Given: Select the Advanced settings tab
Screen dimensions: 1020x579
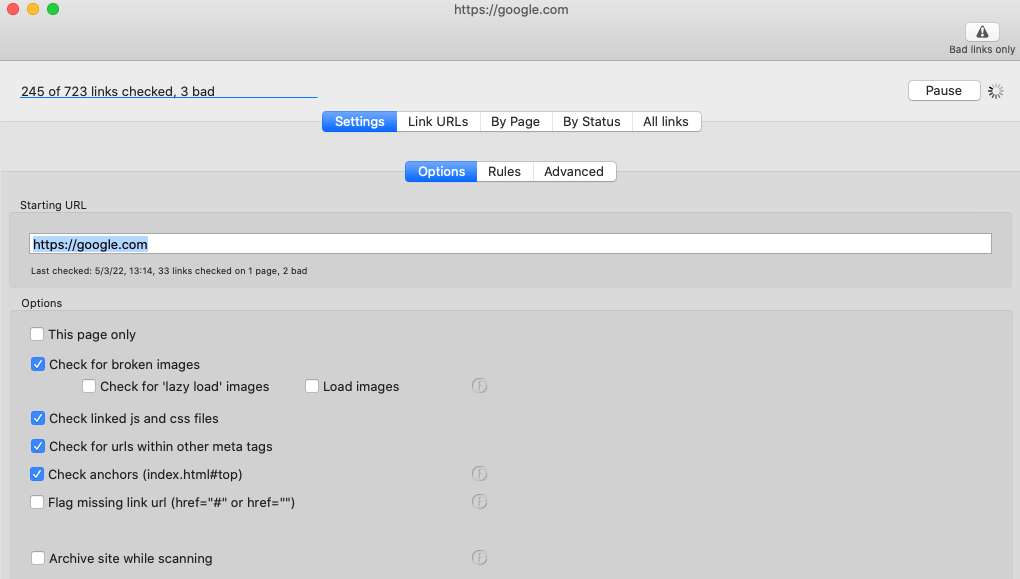Looking at the screenshot, I should click(574, 172).
